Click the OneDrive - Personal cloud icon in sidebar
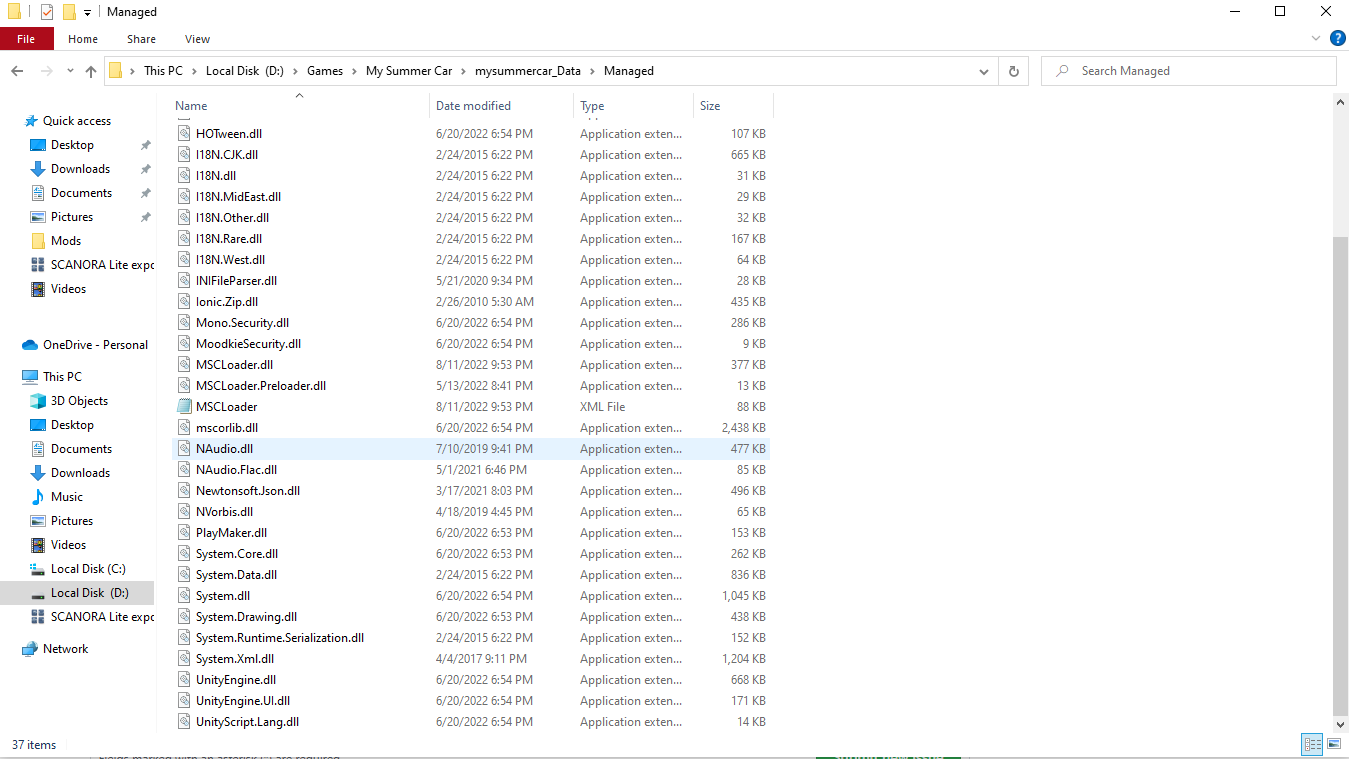 pyautogui.click(x=30, y=344)
